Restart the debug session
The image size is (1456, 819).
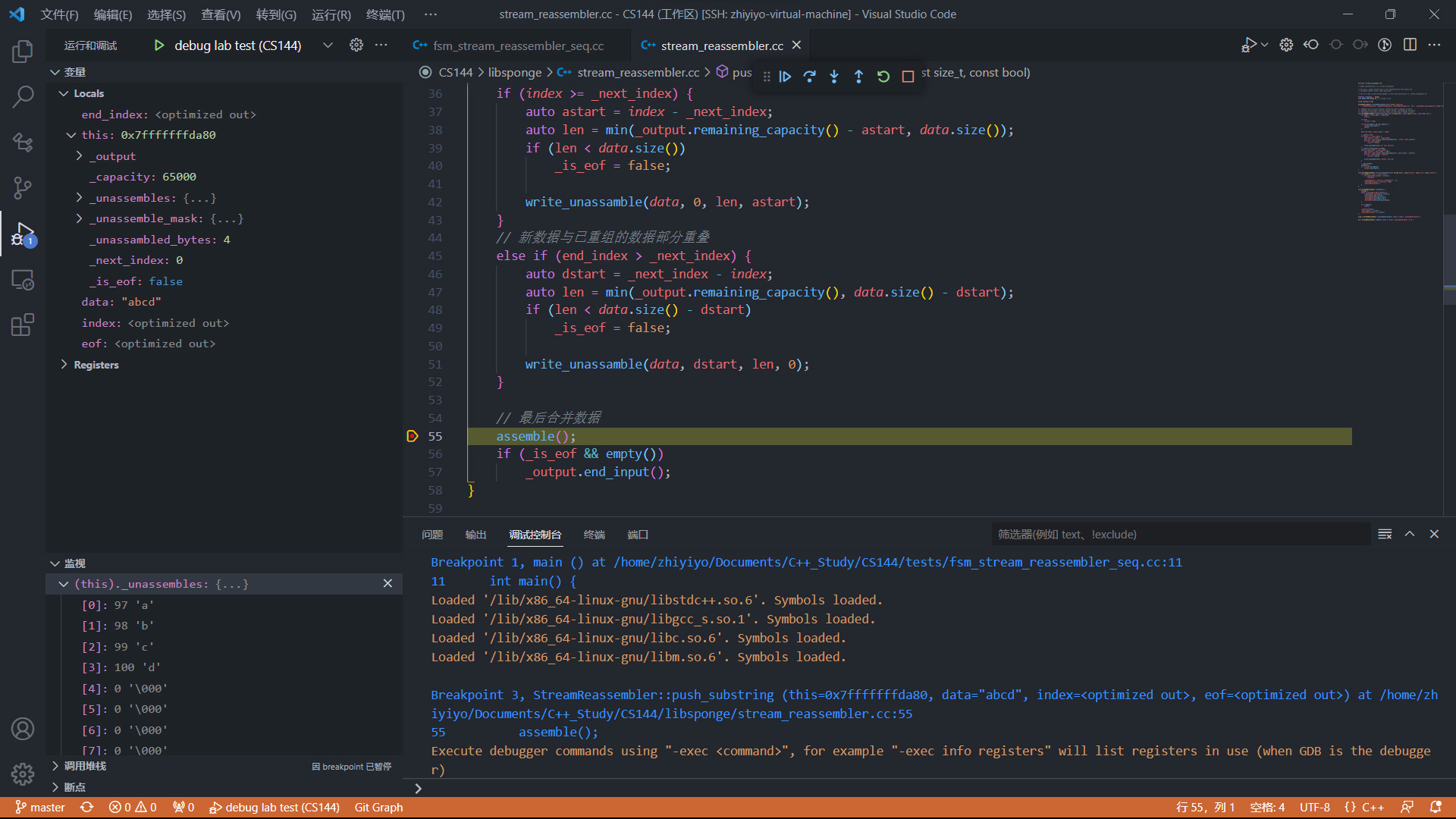(883, 77)
